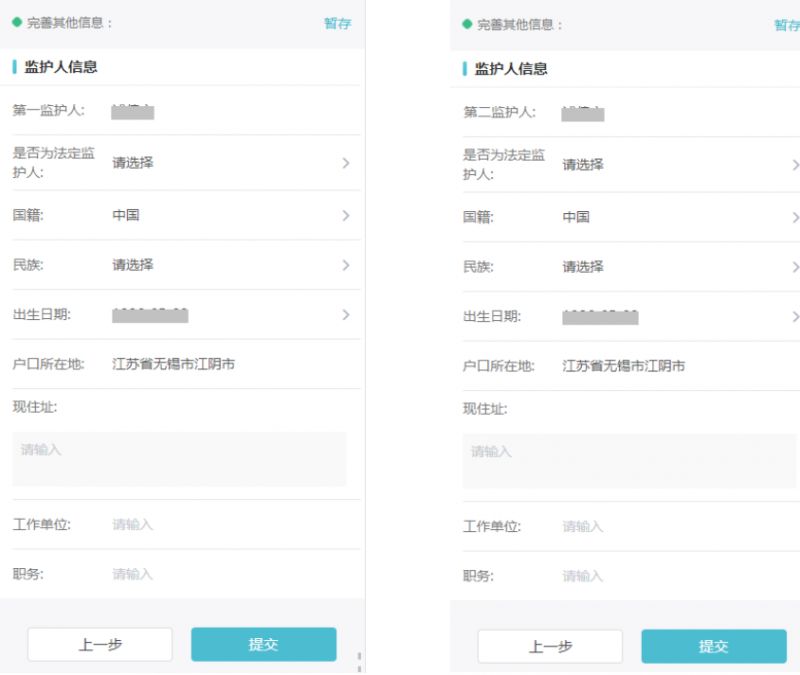The width and height of the screenshot is (800, 675).
Task: Choose 民族 in second guardian form
Action: [x=631, y=267]
